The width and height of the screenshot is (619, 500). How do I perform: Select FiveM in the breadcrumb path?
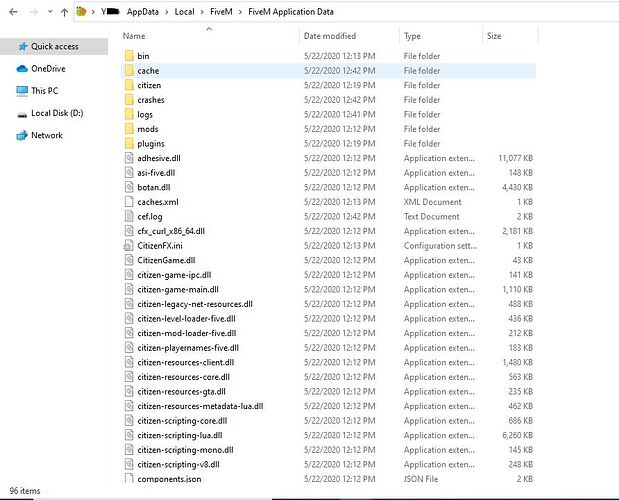221,12
